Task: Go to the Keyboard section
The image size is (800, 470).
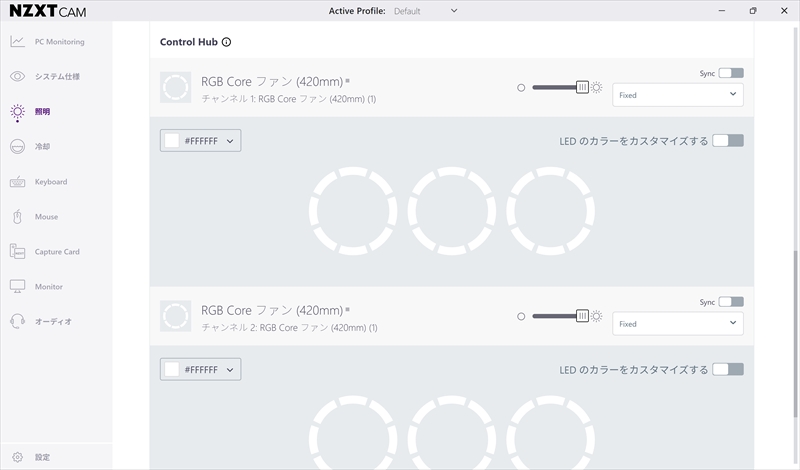Action: 50,182
